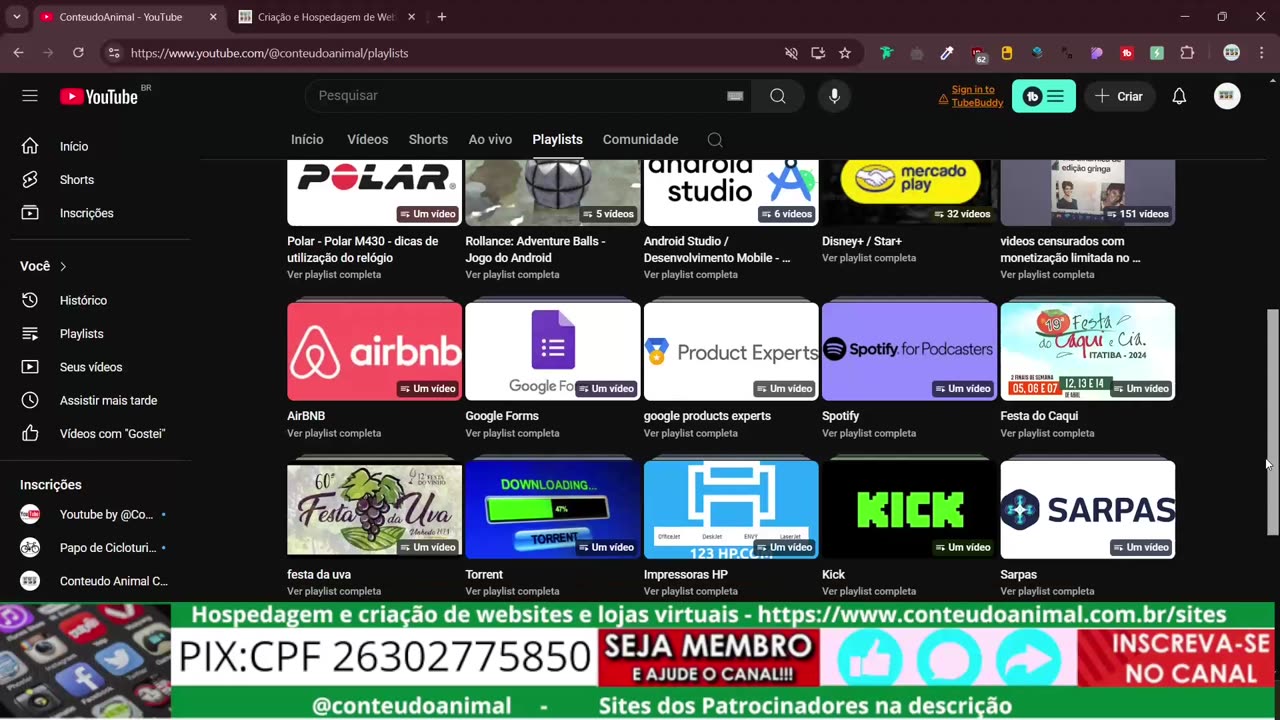Select the Playlists channel tab
The image size is (1280, 720).
(x=557, y=140)
